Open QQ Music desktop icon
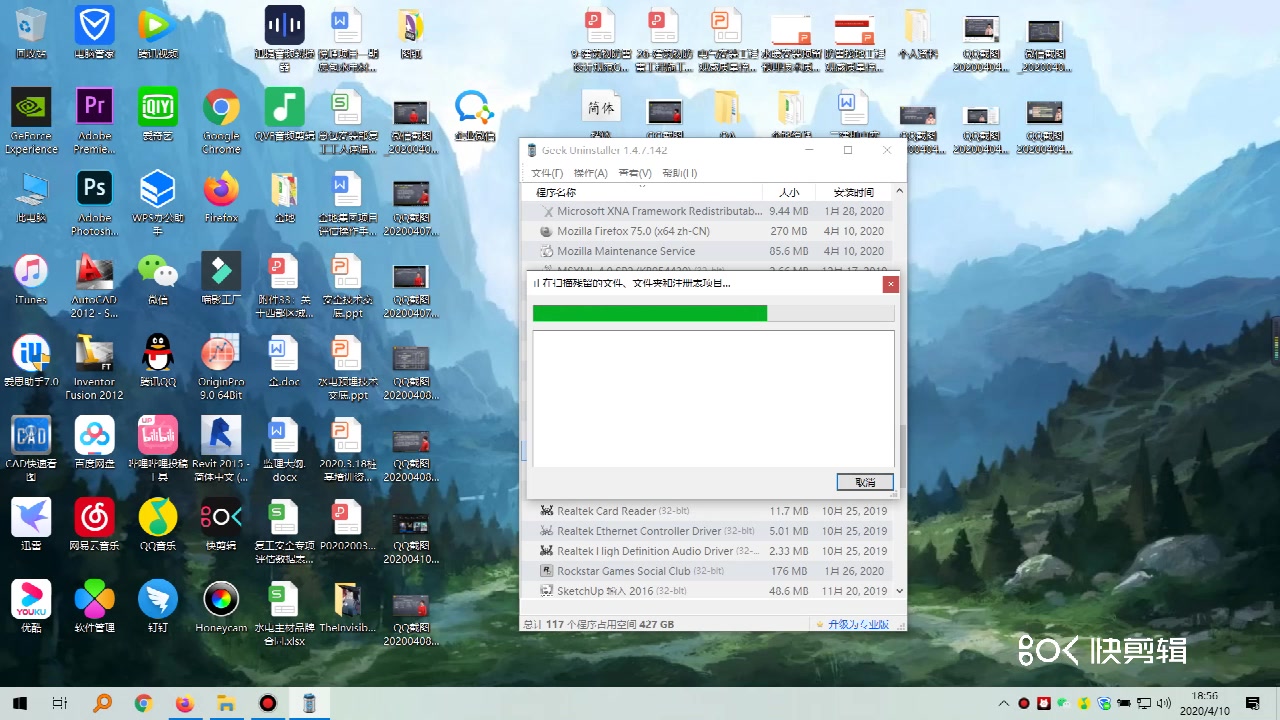This screenshot has height=720, width=1280. coord(157,523)
